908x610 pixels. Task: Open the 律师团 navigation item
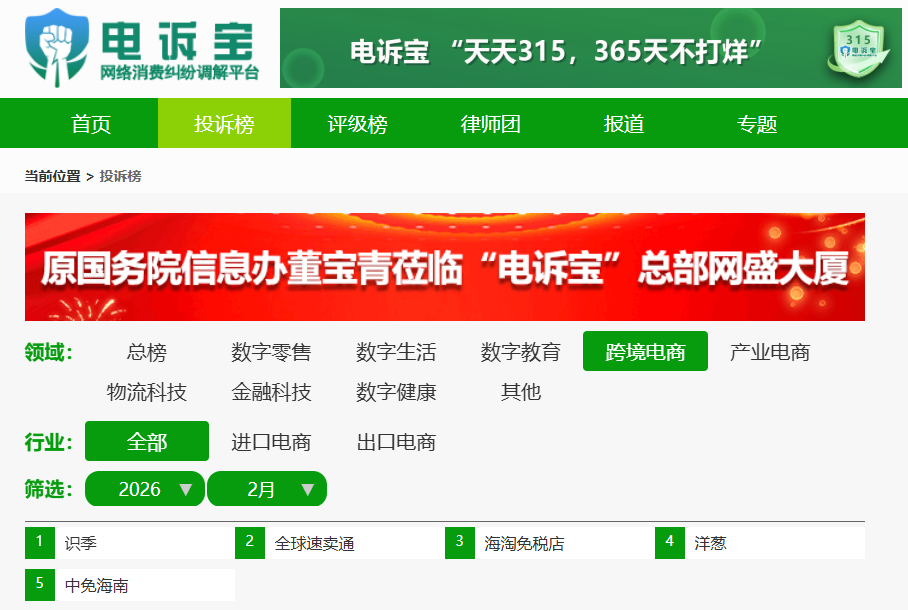[x=490, y=124]
